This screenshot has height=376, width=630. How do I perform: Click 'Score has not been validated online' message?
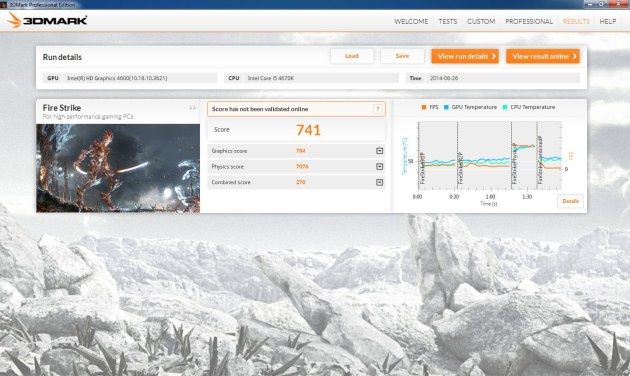[x=260, y=109]
